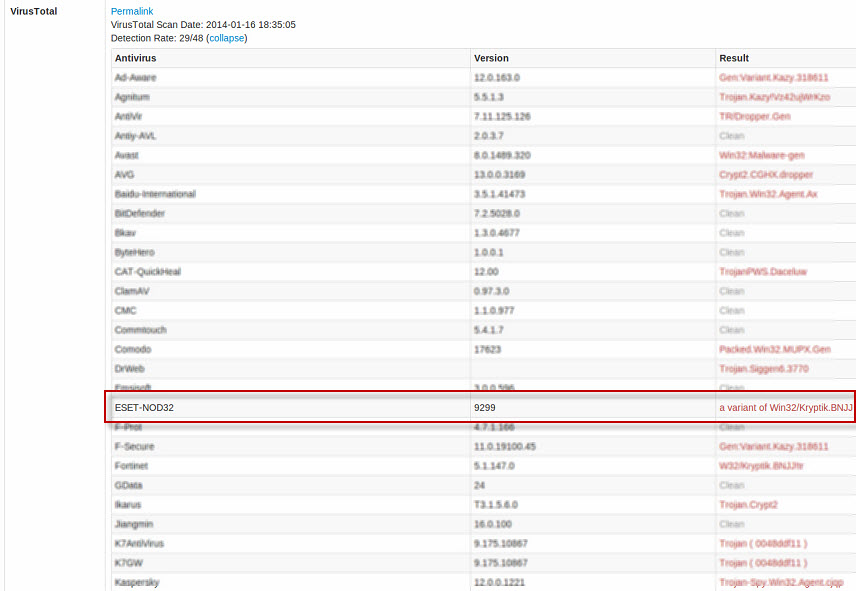This screenshot has height=591, width=856.
Task: Click Ad-Aware version 12.0.163.0
Action: click(x=497, y=77)
